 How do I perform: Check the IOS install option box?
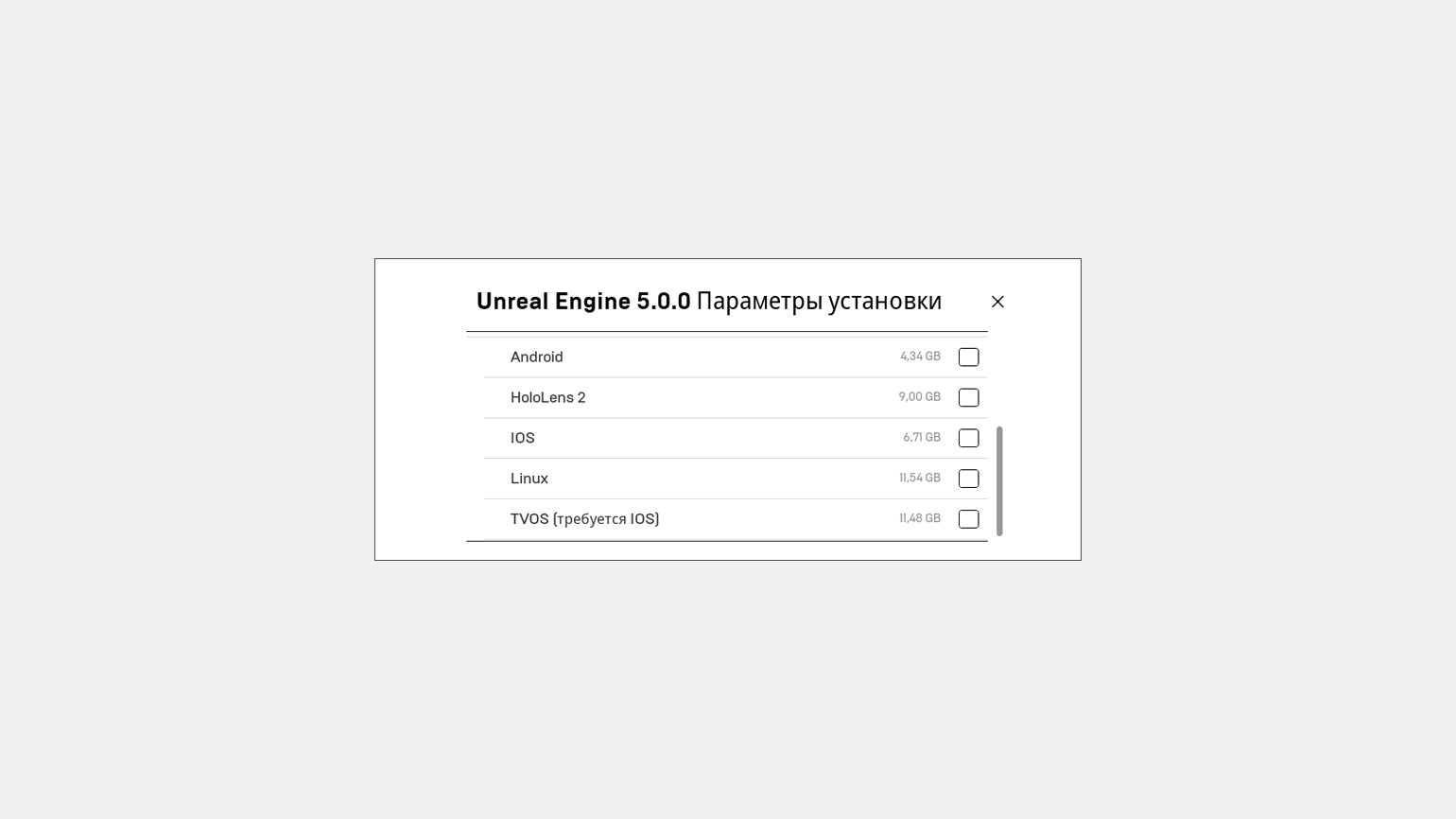[968, 439]
